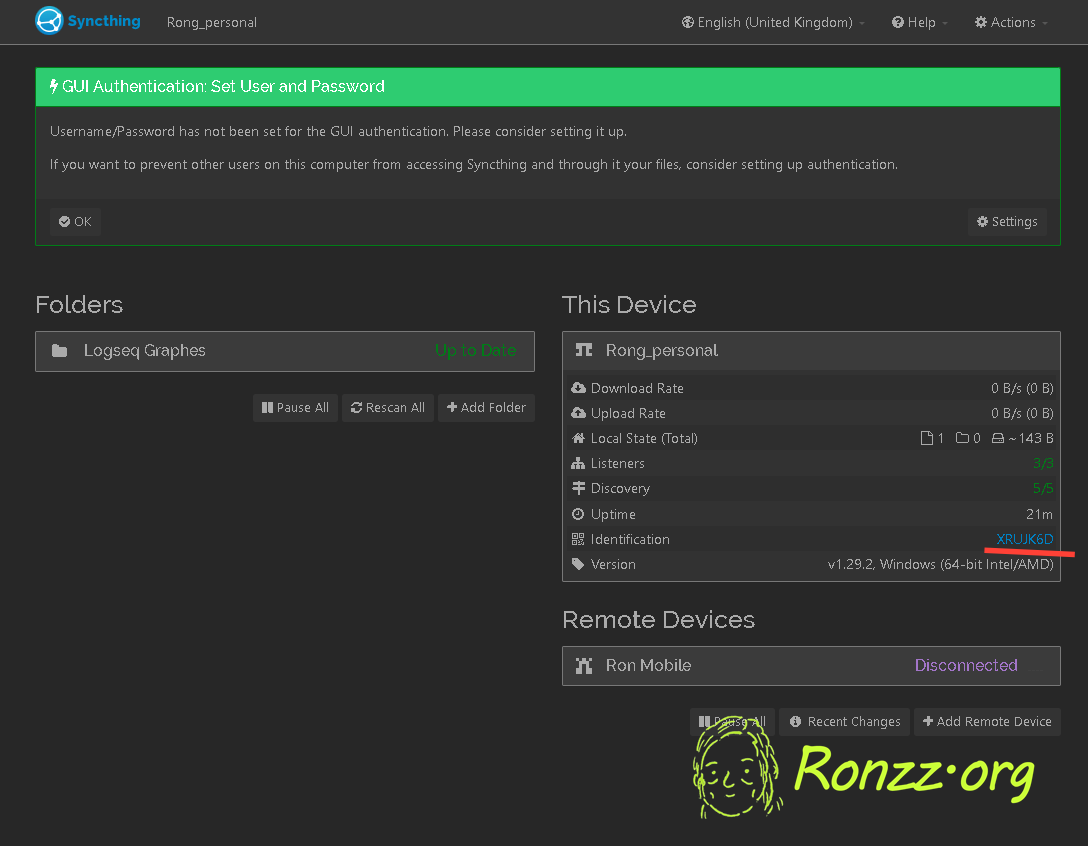Toggle the Download Rate 0 B/s value
This screenshot has width=1088, height=846.
(1022, 388)
